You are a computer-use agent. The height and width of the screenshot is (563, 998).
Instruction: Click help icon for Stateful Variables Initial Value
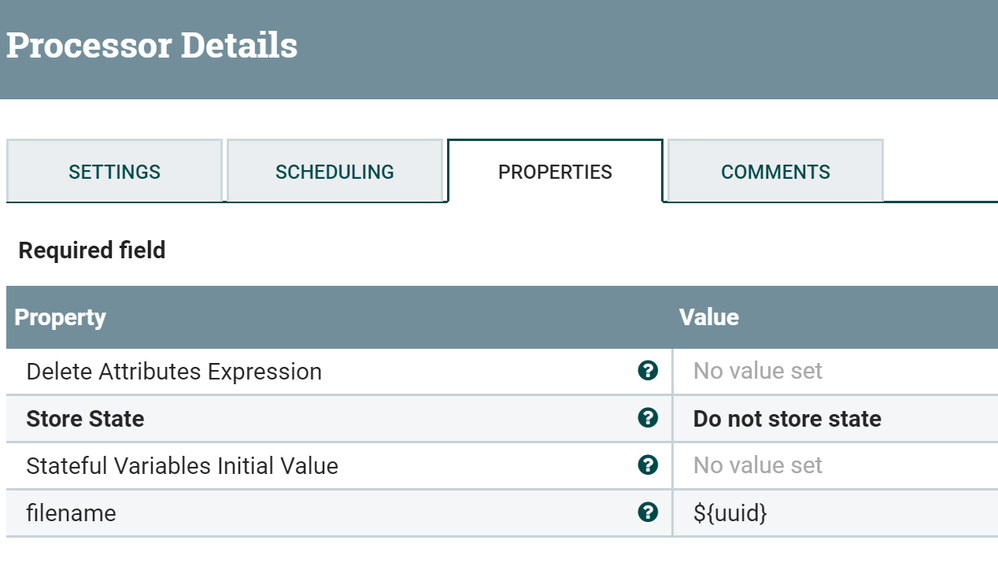point(648,465)
